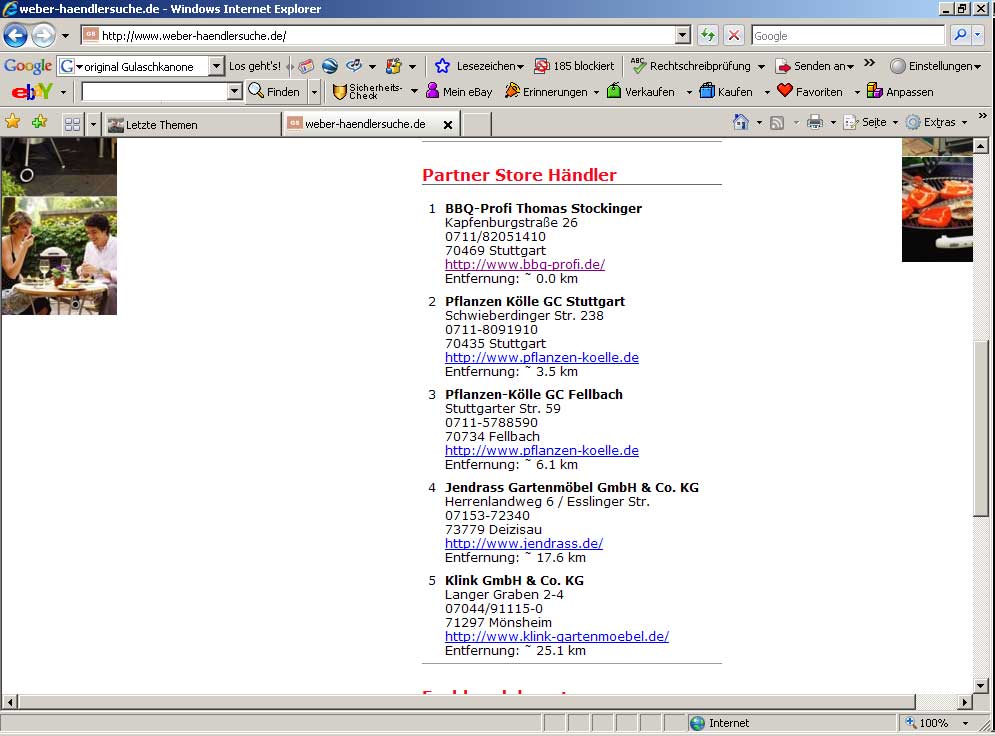Open the Favorites Center star icon
The height and width of the screenshot is (736, 995).
point(13,122)
